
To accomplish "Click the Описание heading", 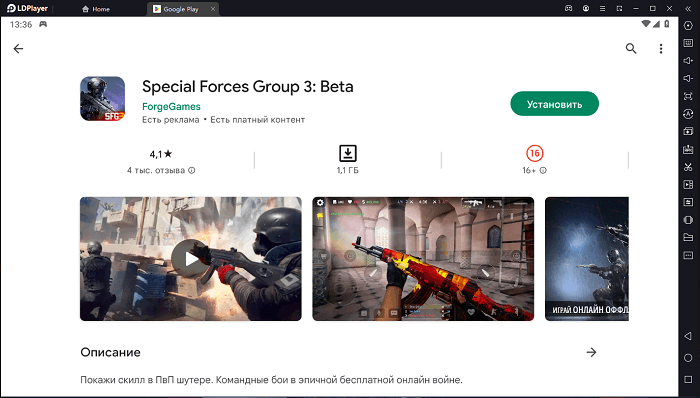I will (x=110, y=352).
